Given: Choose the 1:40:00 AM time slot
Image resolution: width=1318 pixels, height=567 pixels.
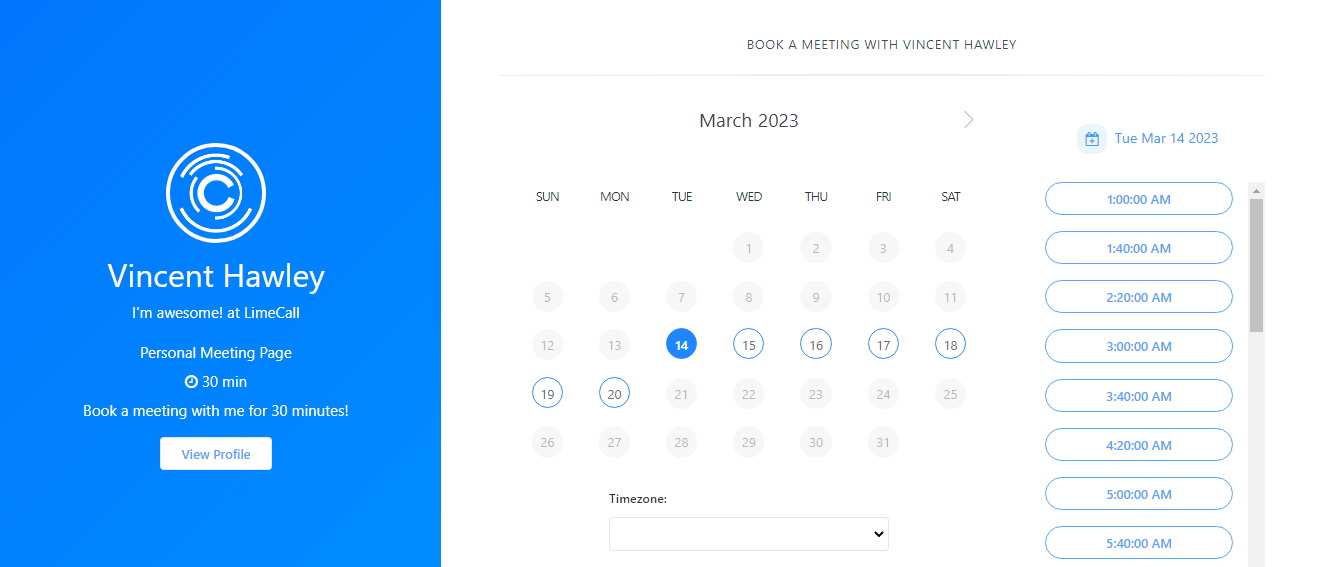Looking at the screenshot, I should 1138,248.
